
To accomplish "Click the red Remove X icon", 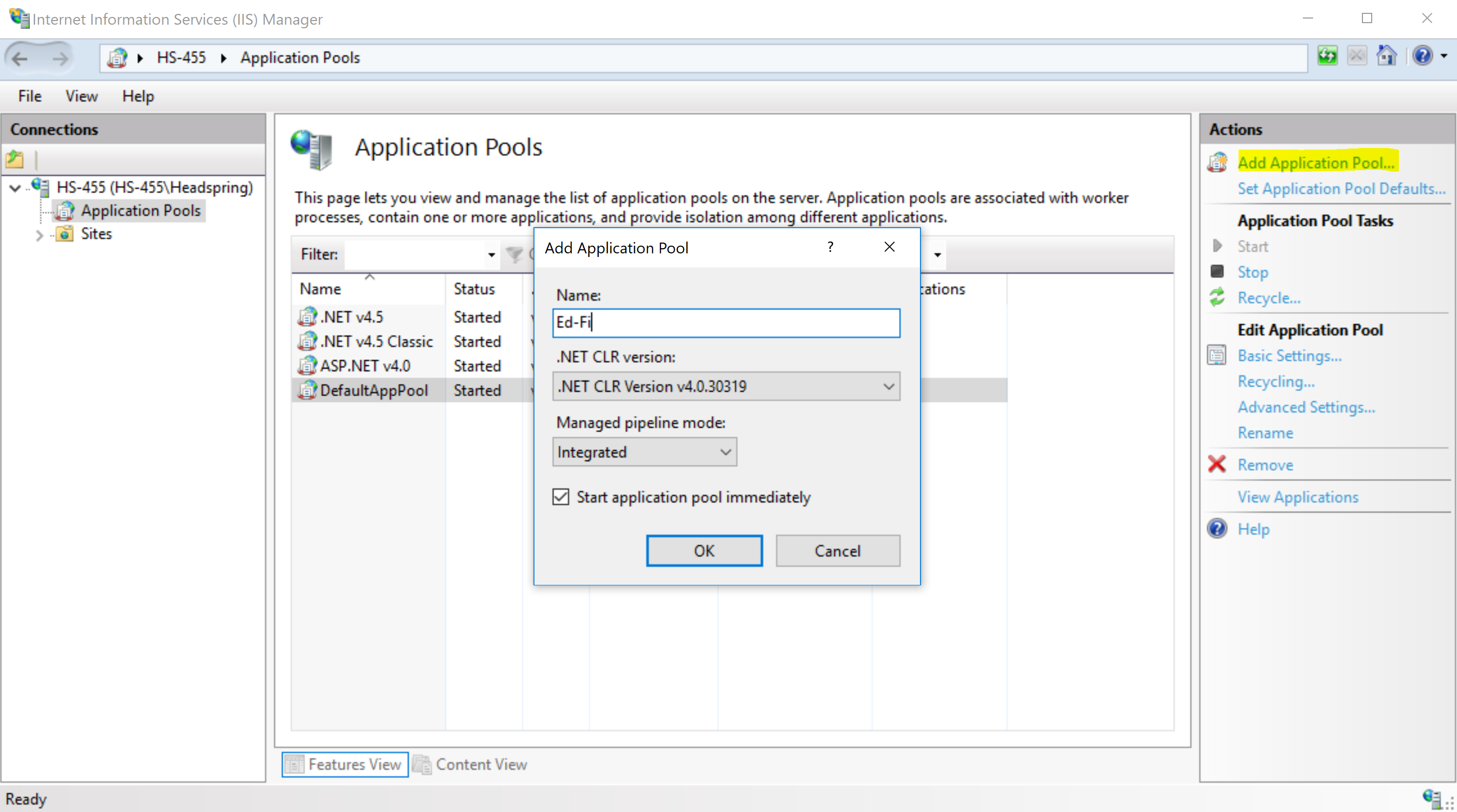I will tap(1217, 464).
